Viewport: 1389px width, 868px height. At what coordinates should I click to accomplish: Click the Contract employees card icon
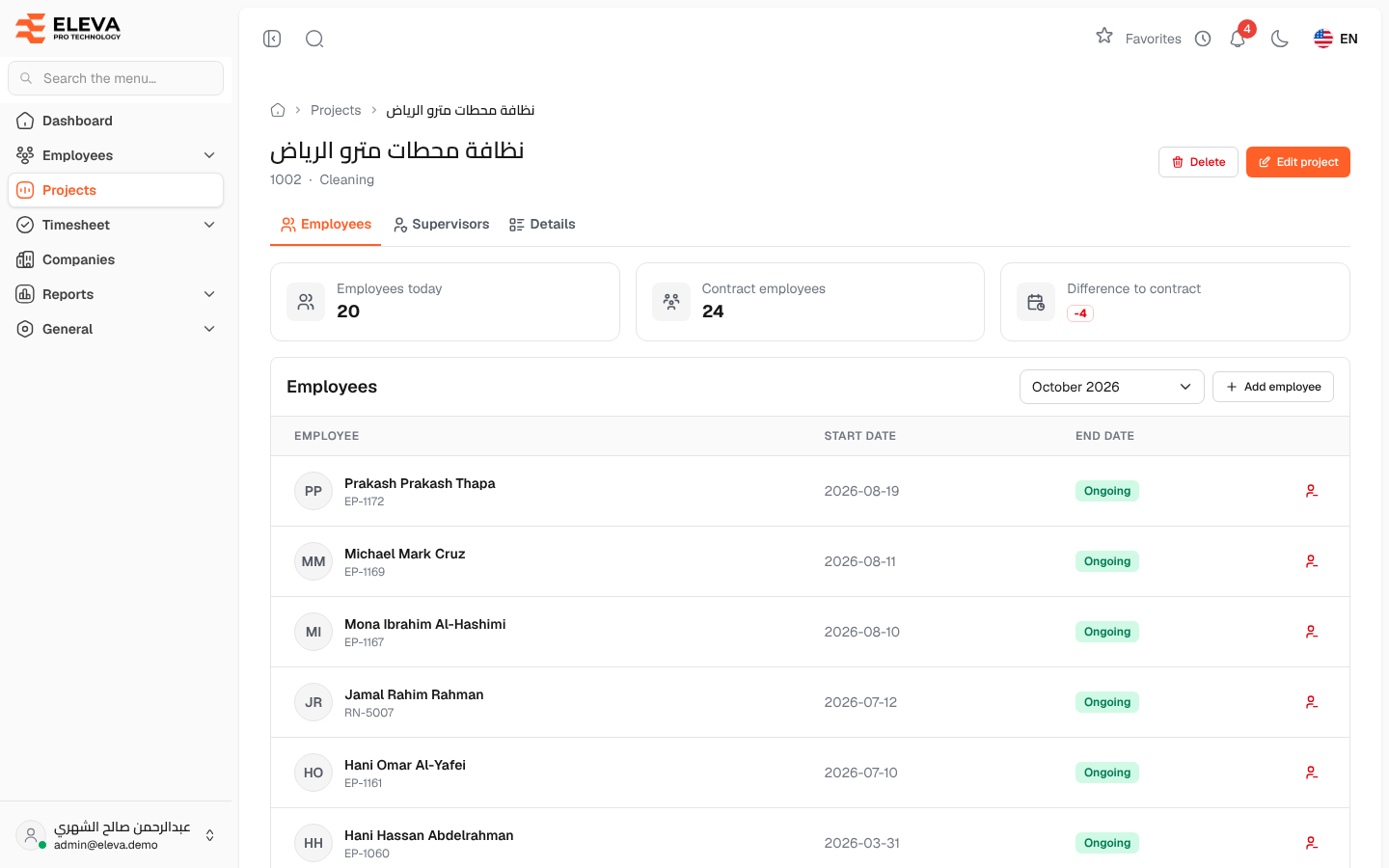pyautogui.click(x=671, y=302)
